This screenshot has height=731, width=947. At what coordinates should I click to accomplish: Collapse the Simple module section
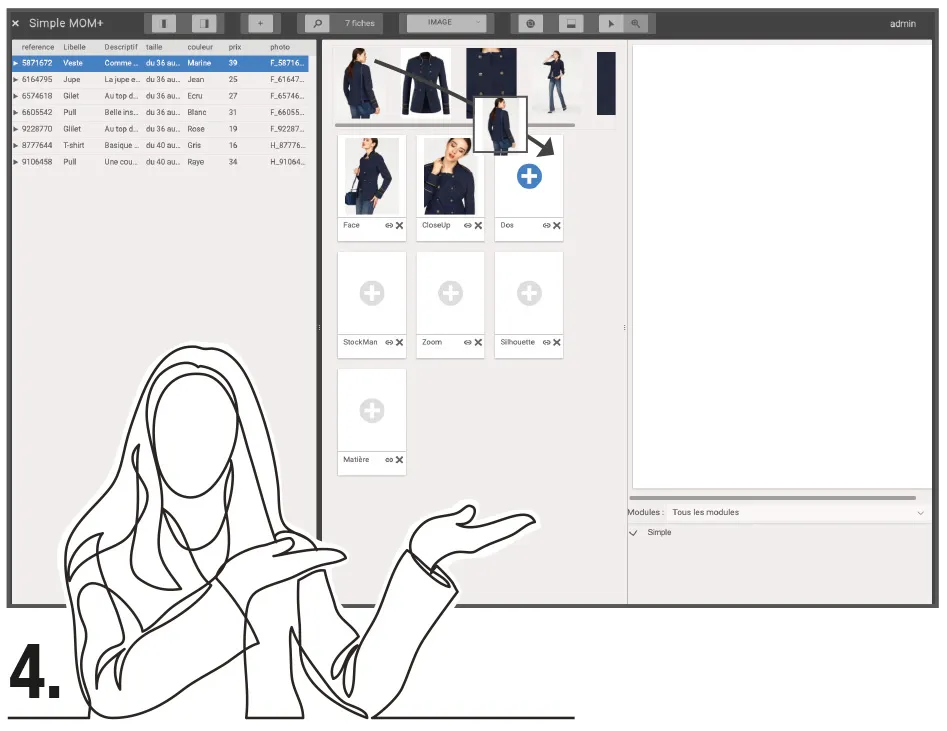633,533
